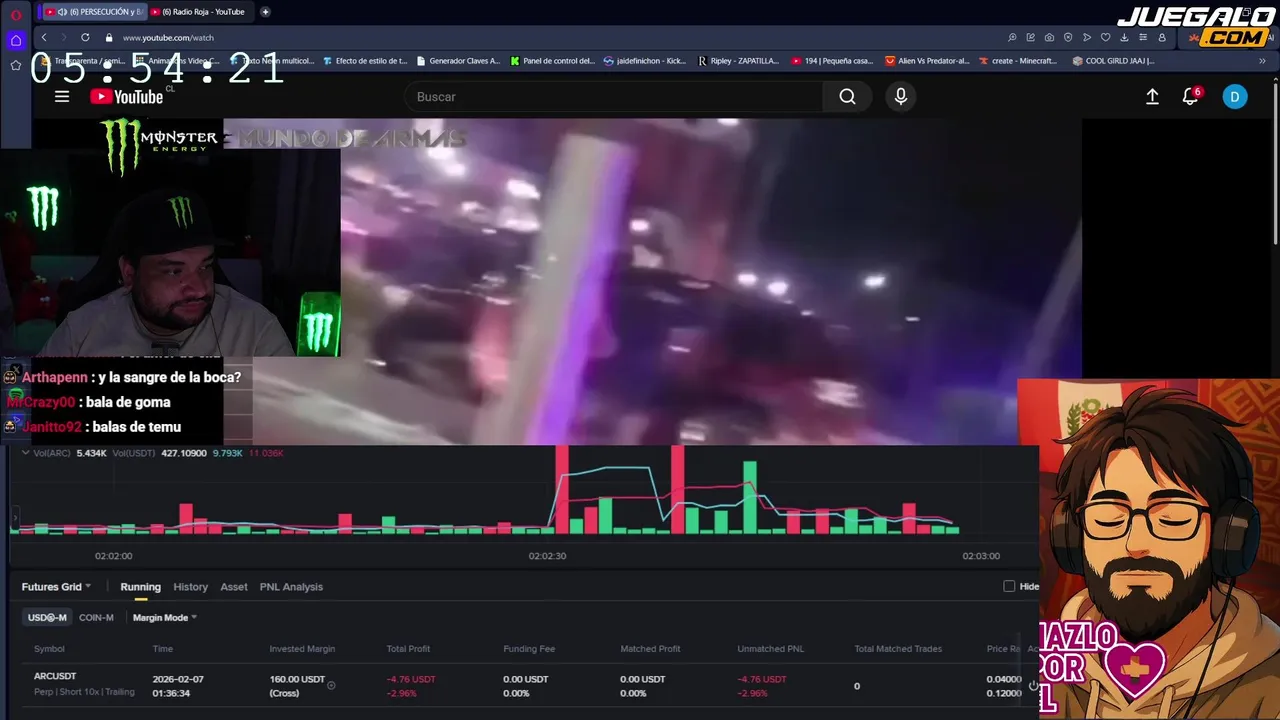Click the Invested Margin column header
This screenshot has height=720, width=1280.
point(302,649)
